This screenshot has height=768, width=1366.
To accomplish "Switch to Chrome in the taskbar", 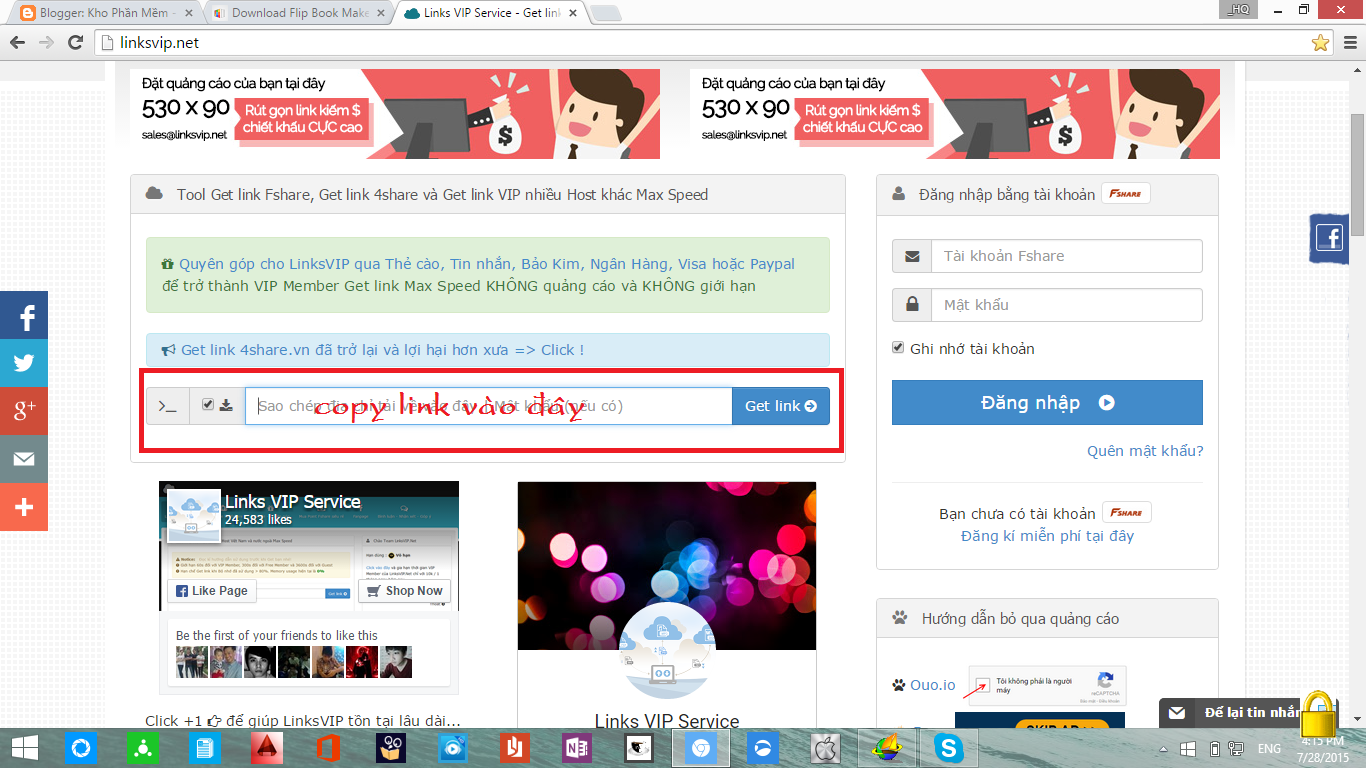I will [701, 747].
